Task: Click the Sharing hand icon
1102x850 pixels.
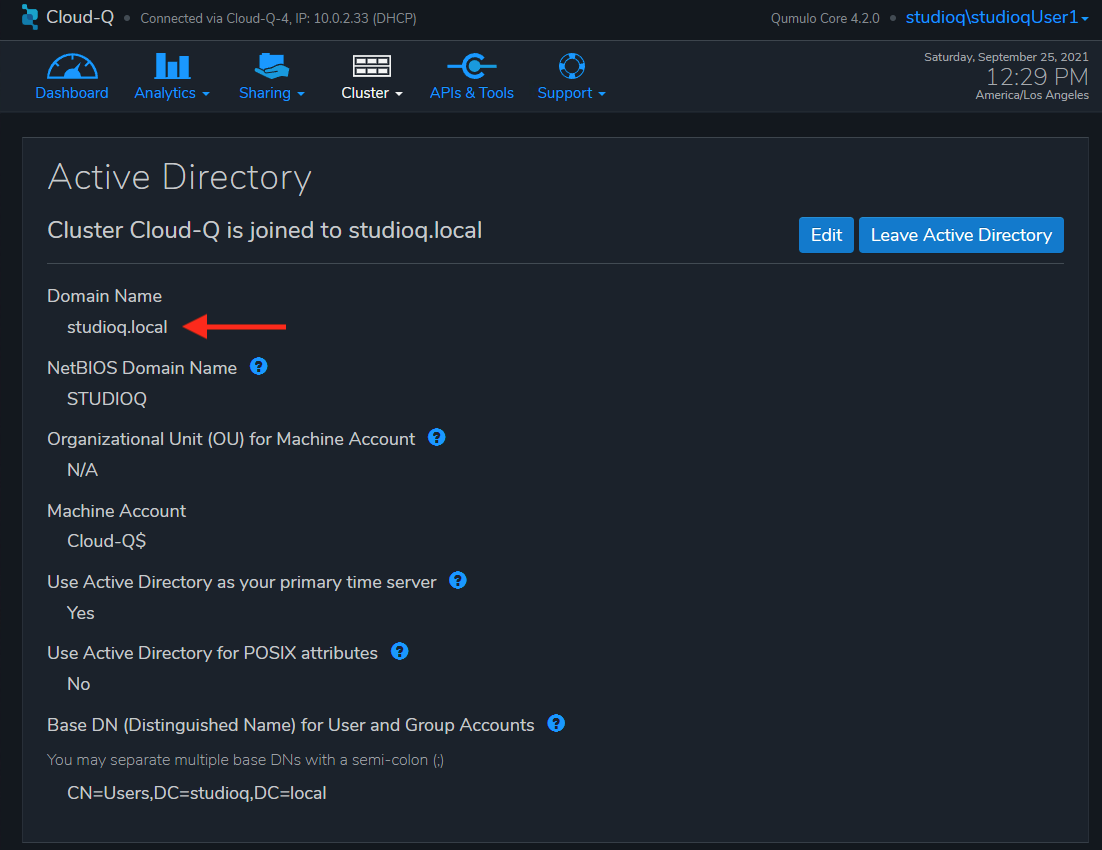Action: (x=271, y=66)
